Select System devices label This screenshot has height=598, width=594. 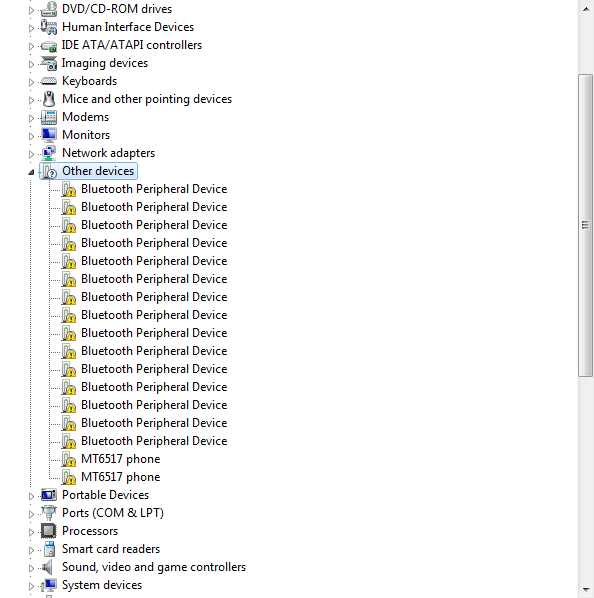click(x=102, y=585)
